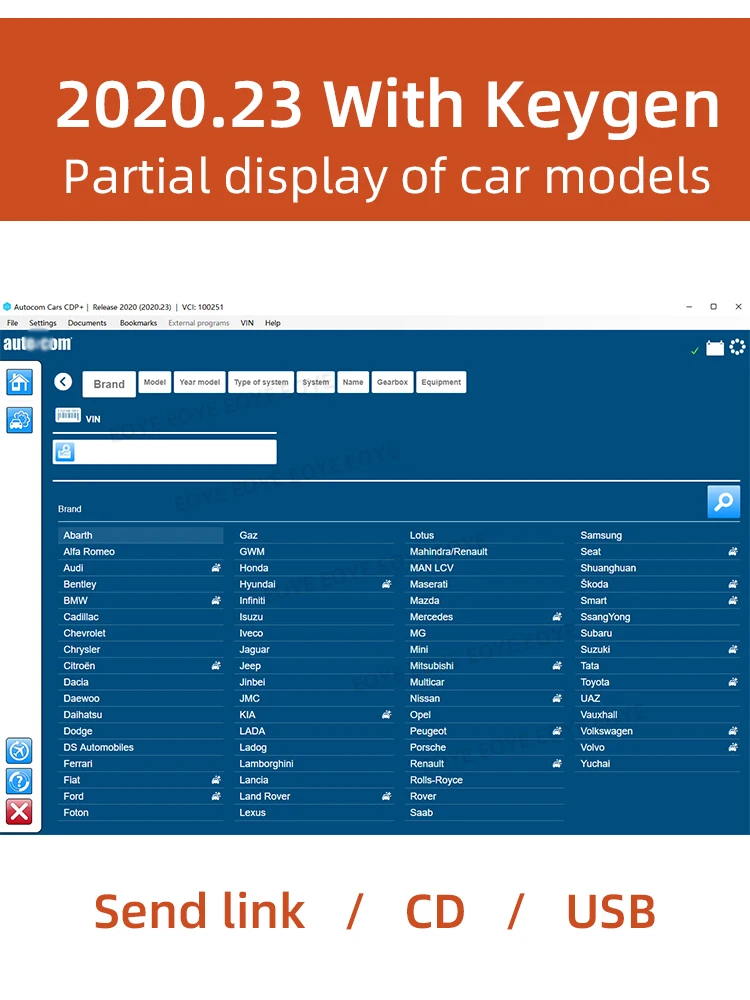This screenshot has width=750, height=1000.
Task: Open the Help menu
Action: (x=273, y=323)
